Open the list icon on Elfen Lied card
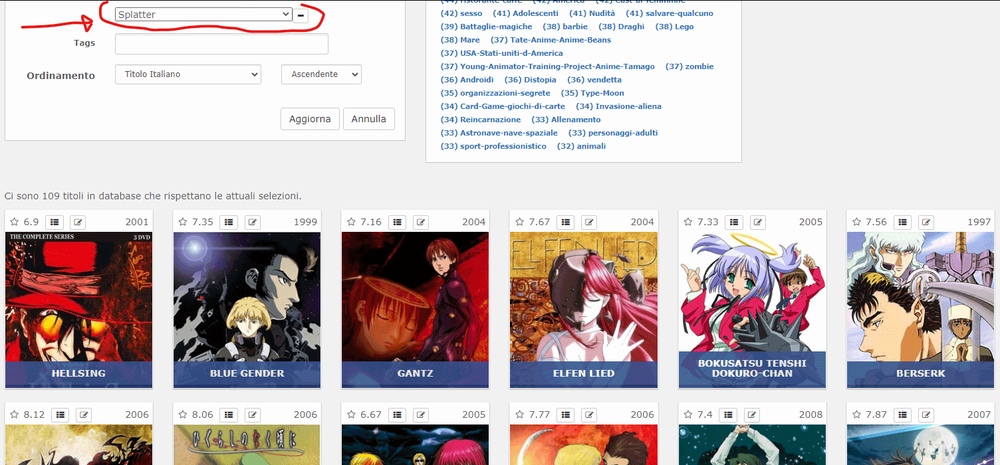Screen dimensions: 1000x465 coord(565,222)
